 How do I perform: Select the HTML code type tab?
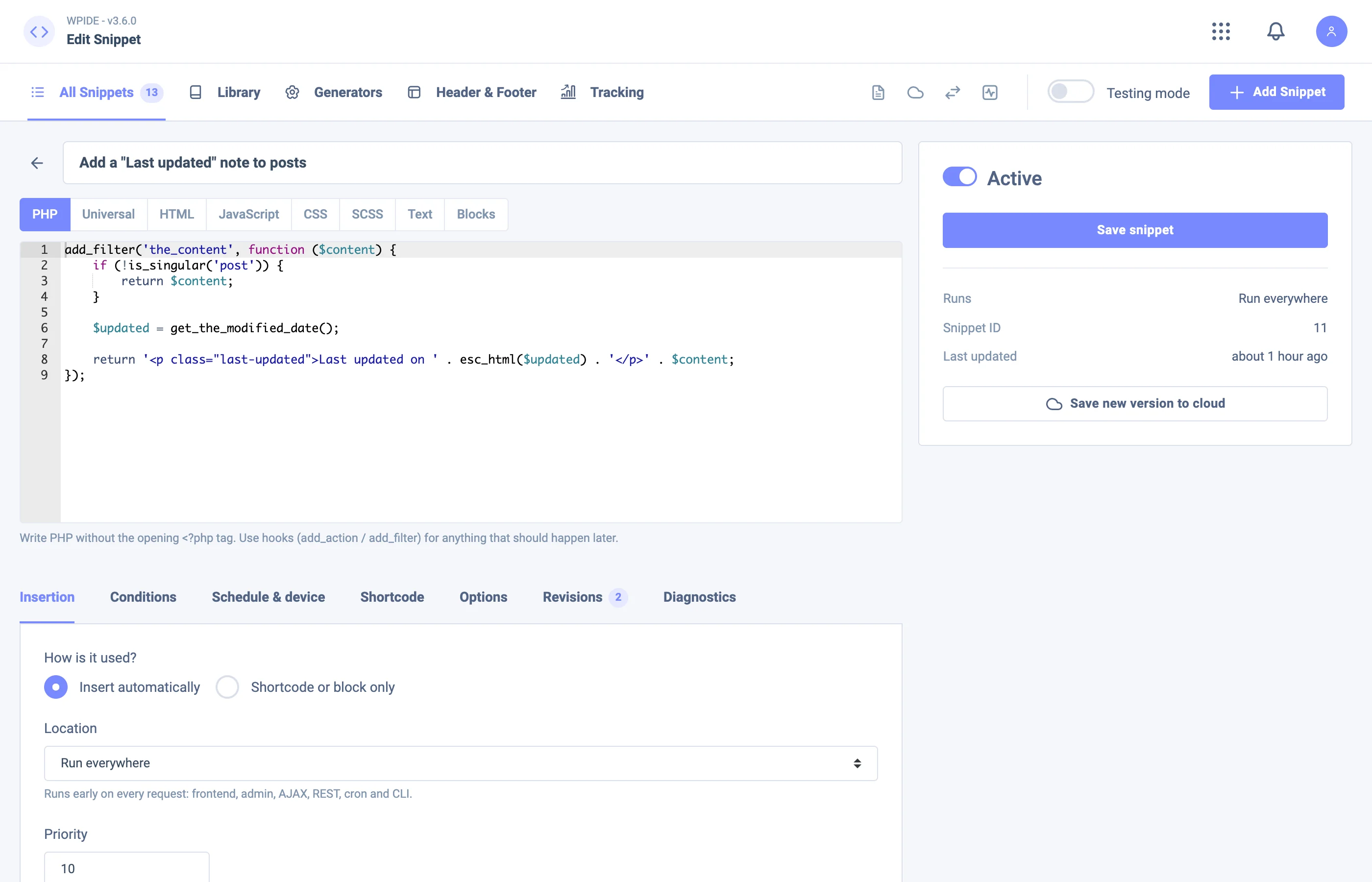point(176,214)
